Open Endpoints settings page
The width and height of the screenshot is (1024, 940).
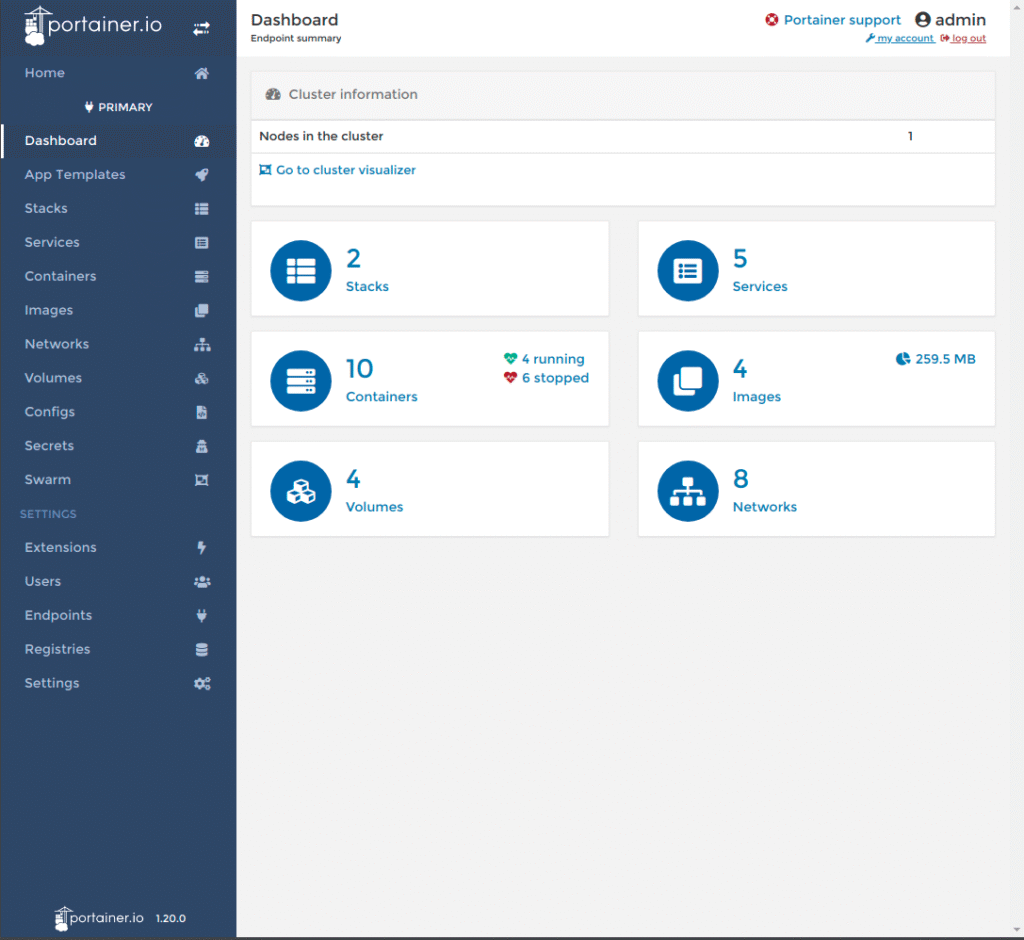click(x=118, y=615)
